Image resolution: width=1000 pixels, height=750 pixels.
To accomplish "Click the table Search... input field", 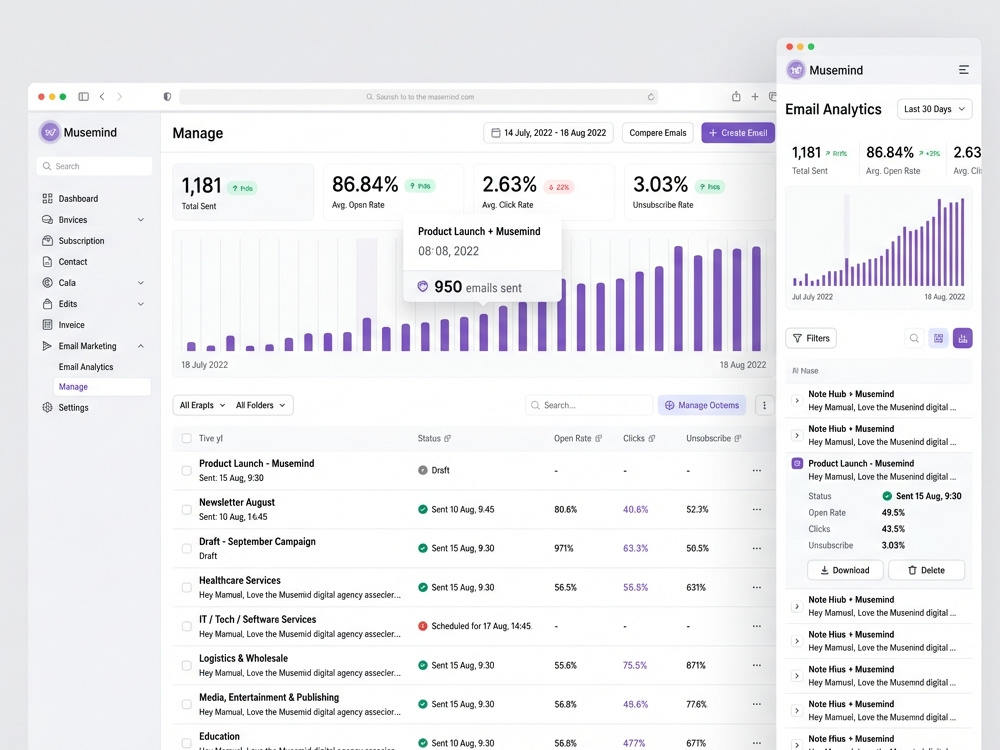I will pos(589,405).
